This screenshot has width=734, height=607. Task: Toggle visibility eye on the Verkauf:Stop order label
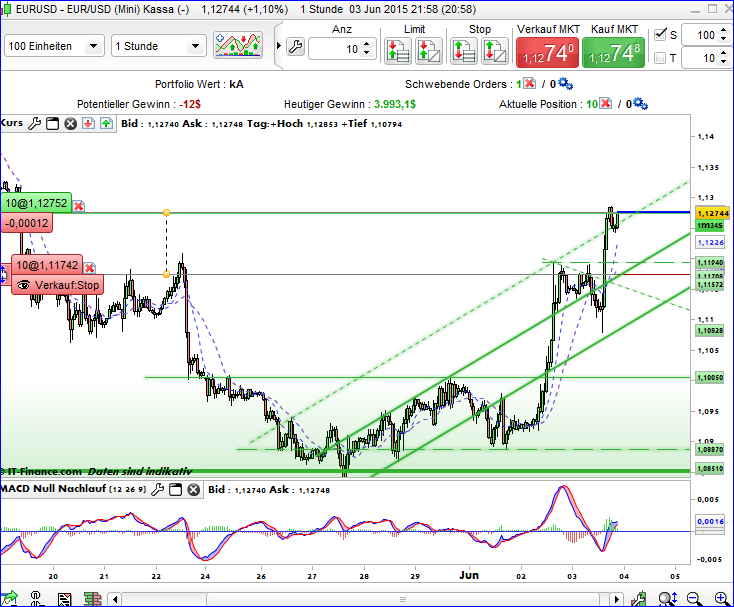point(23,285)
